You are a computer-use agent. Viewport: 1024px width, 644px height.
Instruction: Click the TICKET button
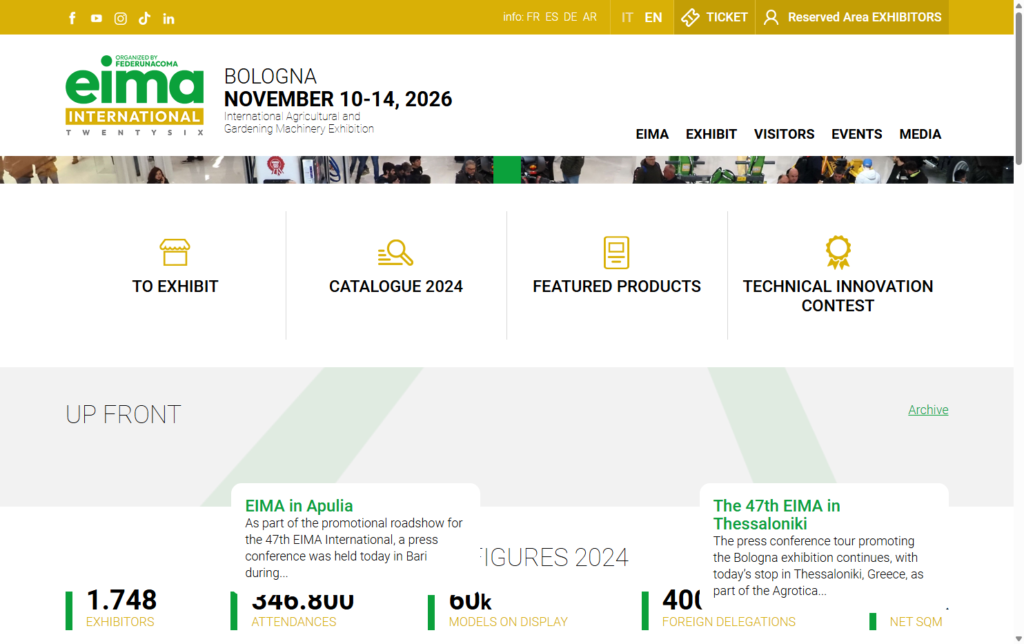(714, 17)
